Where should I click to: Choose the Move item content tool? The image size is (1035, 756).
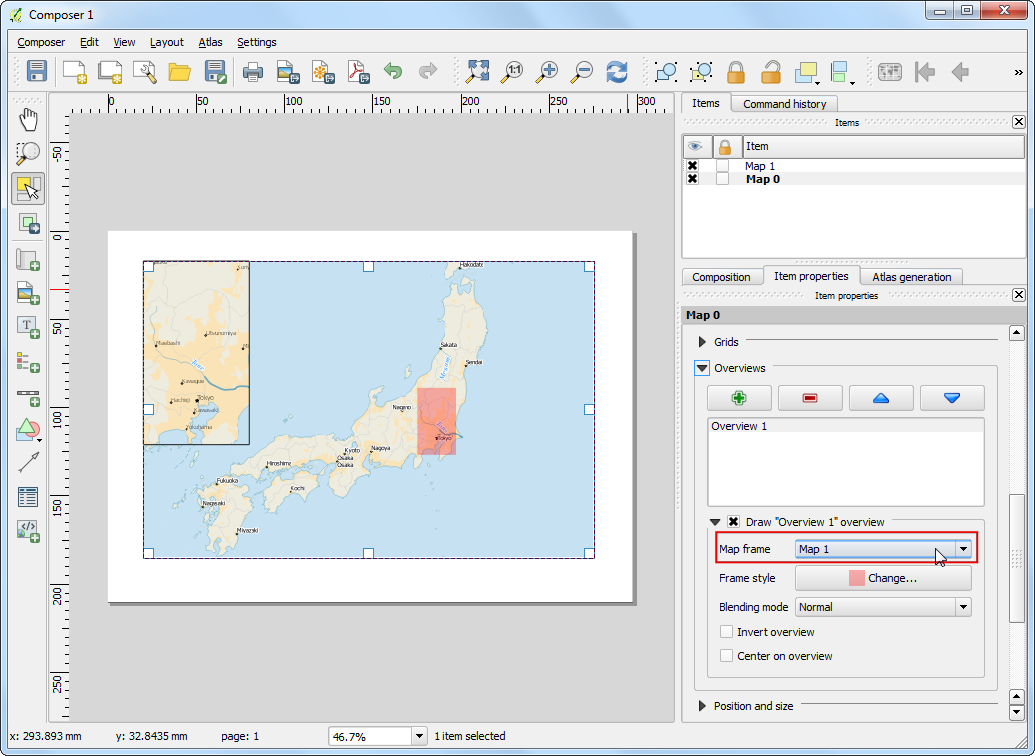(x=28, y=223)
